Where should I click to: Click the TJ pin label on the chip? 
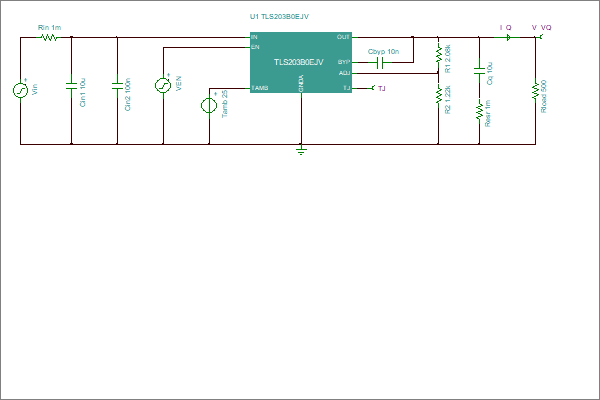tap(346, 88)
